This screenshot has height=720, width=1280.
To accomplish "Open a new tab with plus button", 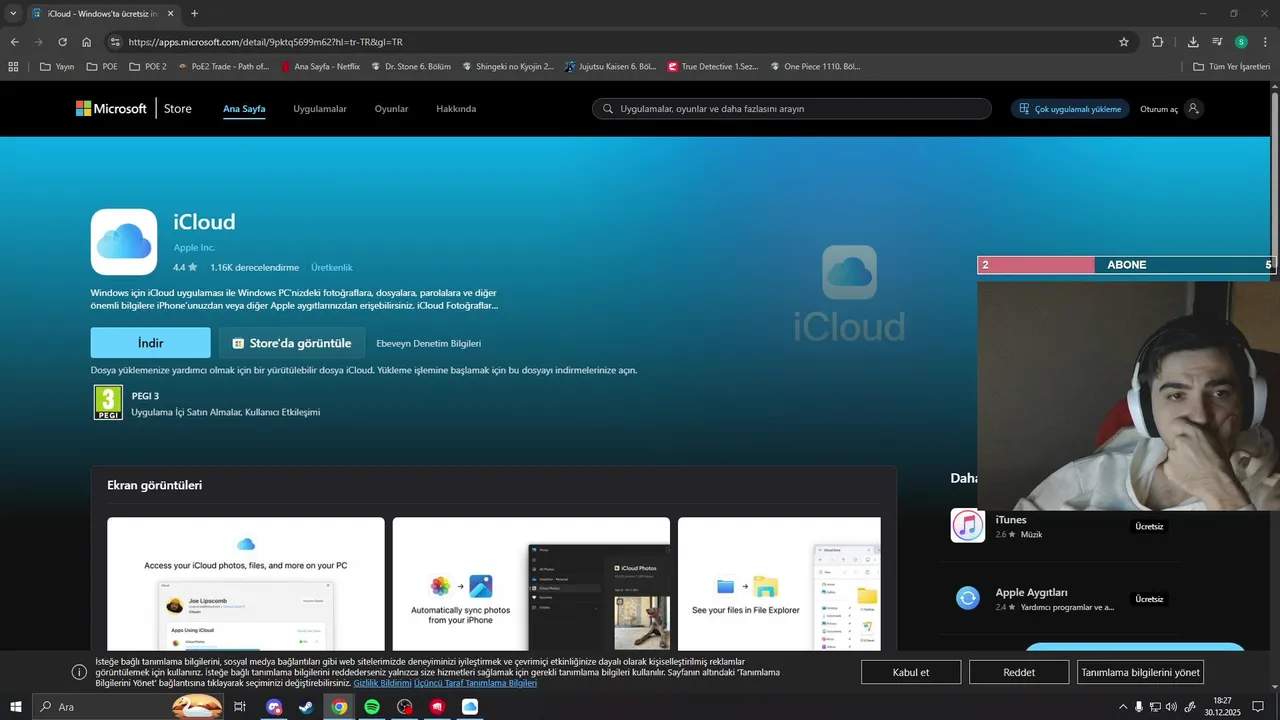I will 194,14.
